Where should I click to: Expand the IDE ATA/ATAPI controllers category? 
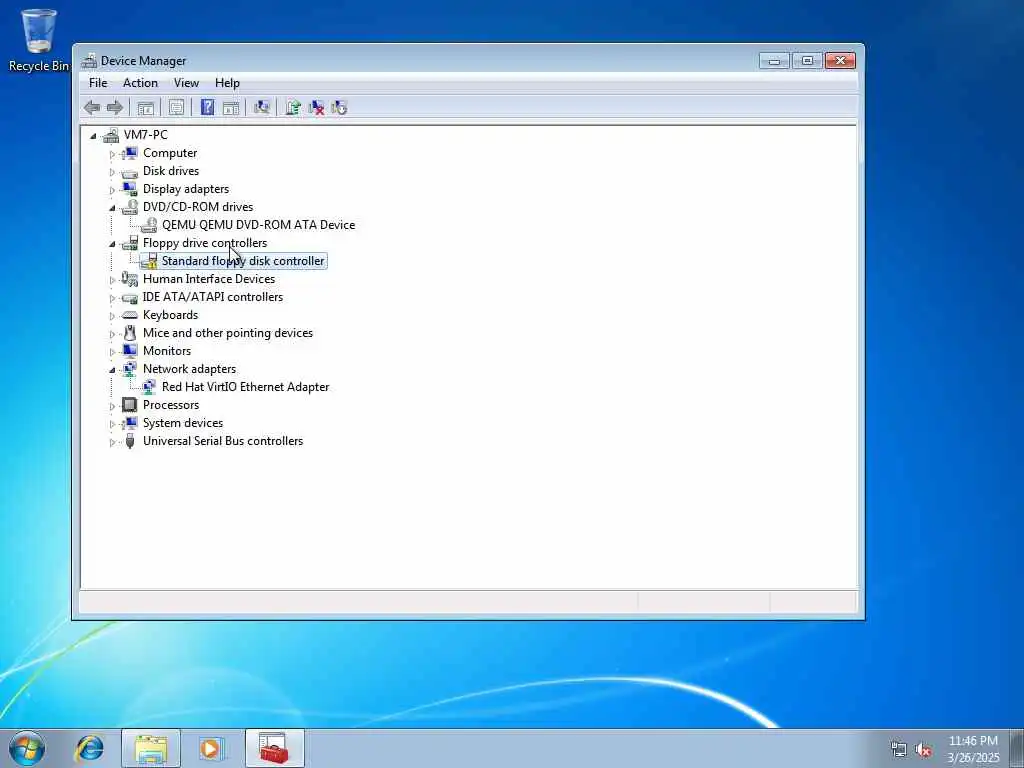(x=112, y=298)
